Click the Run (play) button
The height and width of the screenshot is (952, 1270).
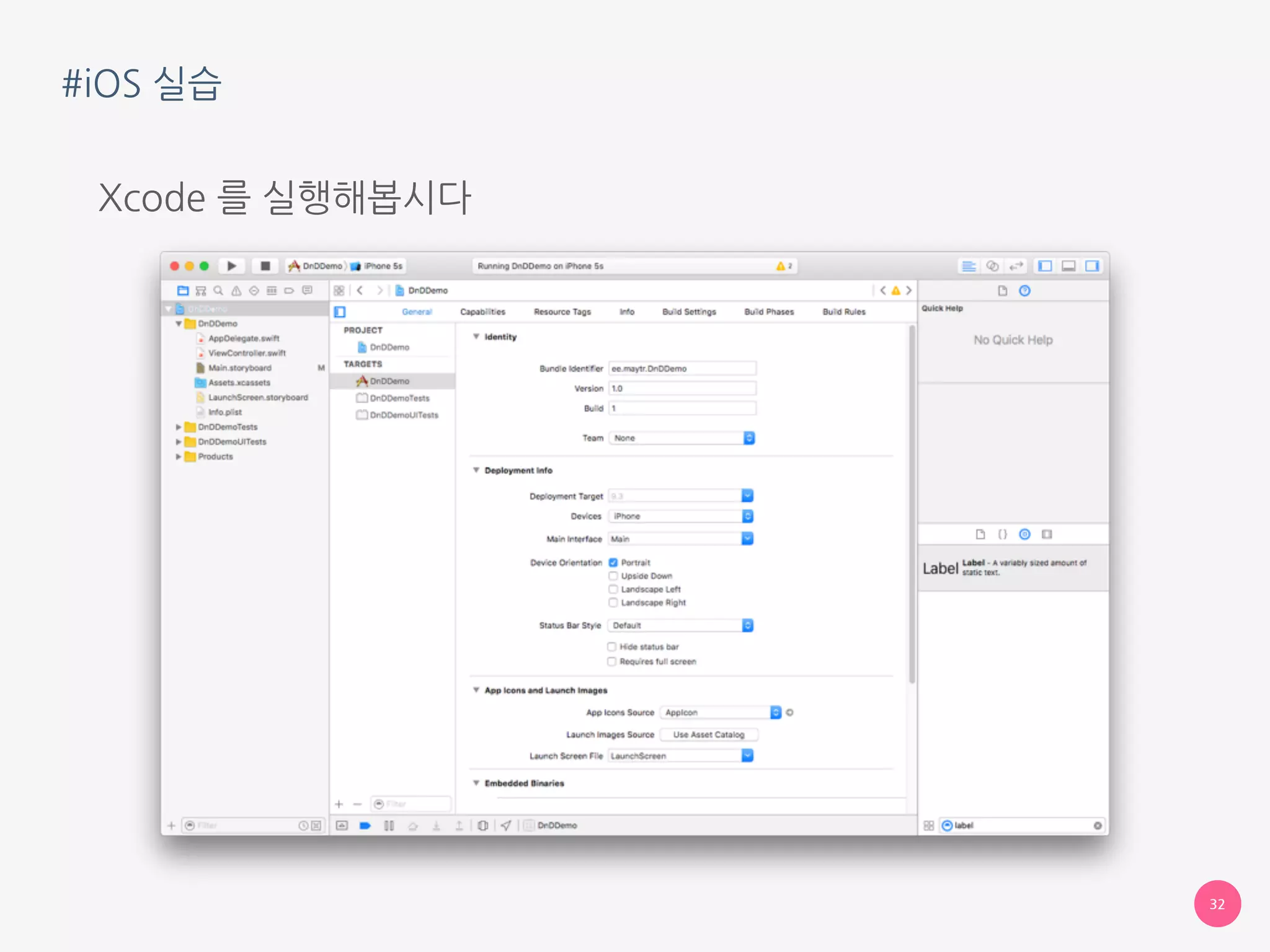pos(231,266)
